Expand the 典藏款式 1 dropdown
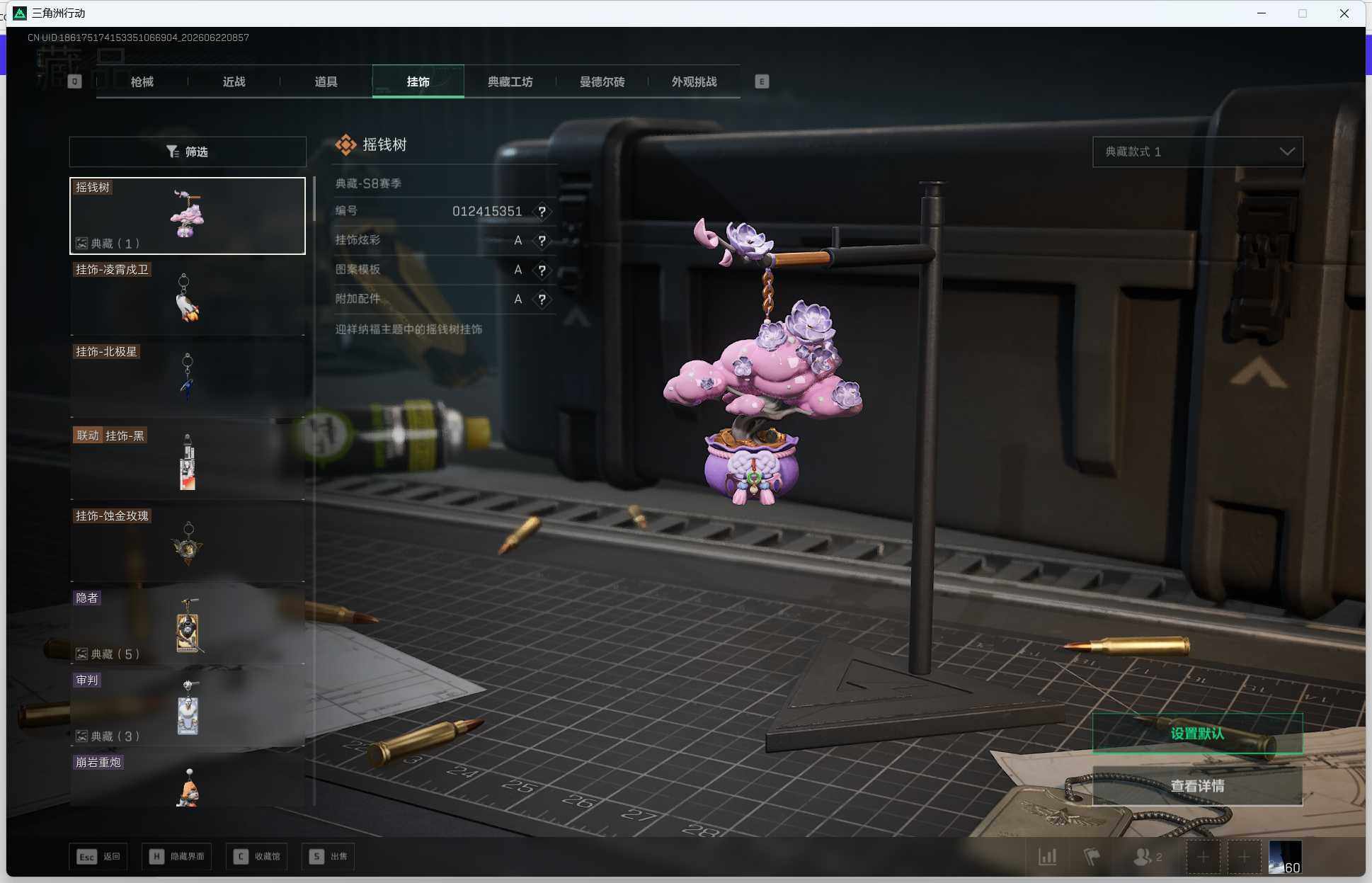 tap(1197, 152)
